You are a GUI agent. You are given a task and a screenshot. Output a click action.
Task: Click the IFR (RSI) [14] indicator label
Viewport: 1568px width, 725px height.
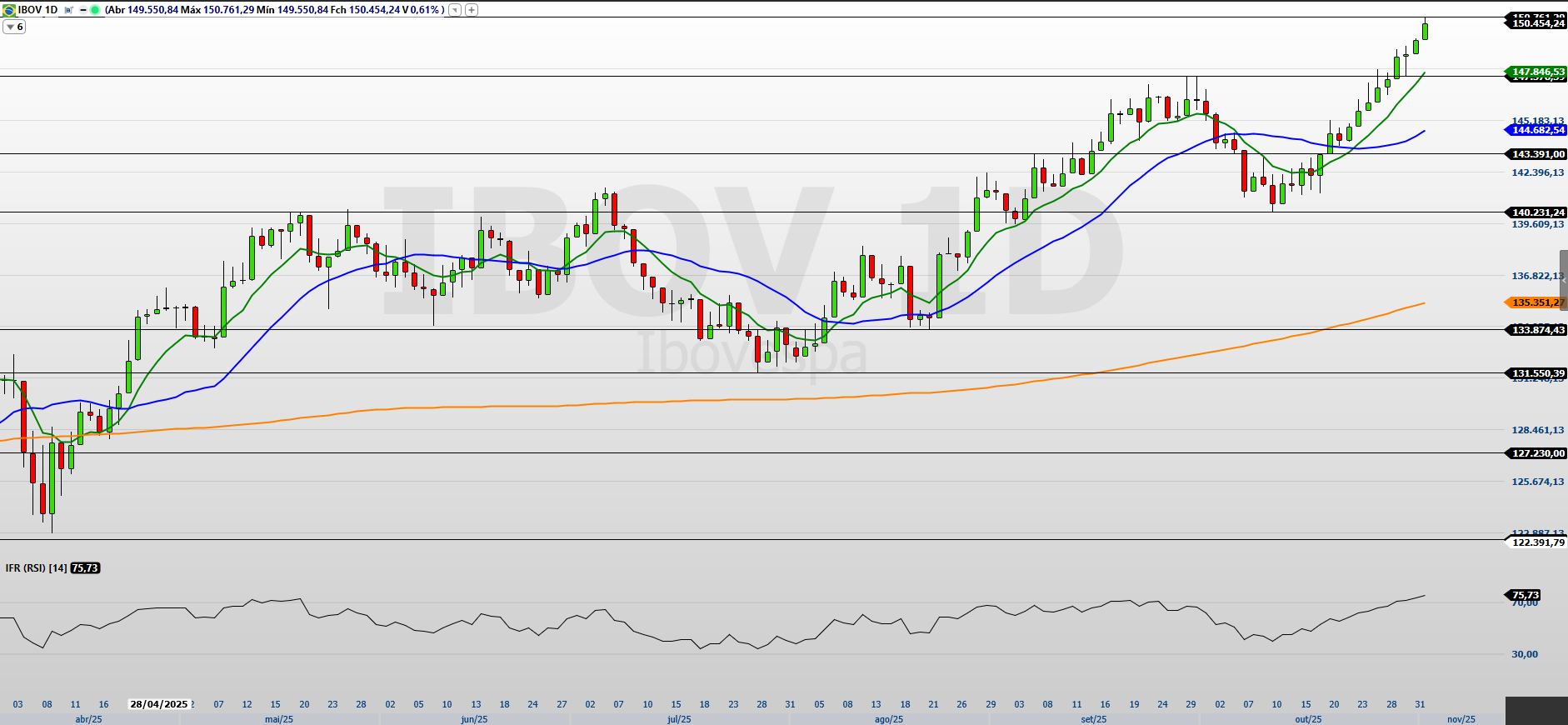[36, 568]
